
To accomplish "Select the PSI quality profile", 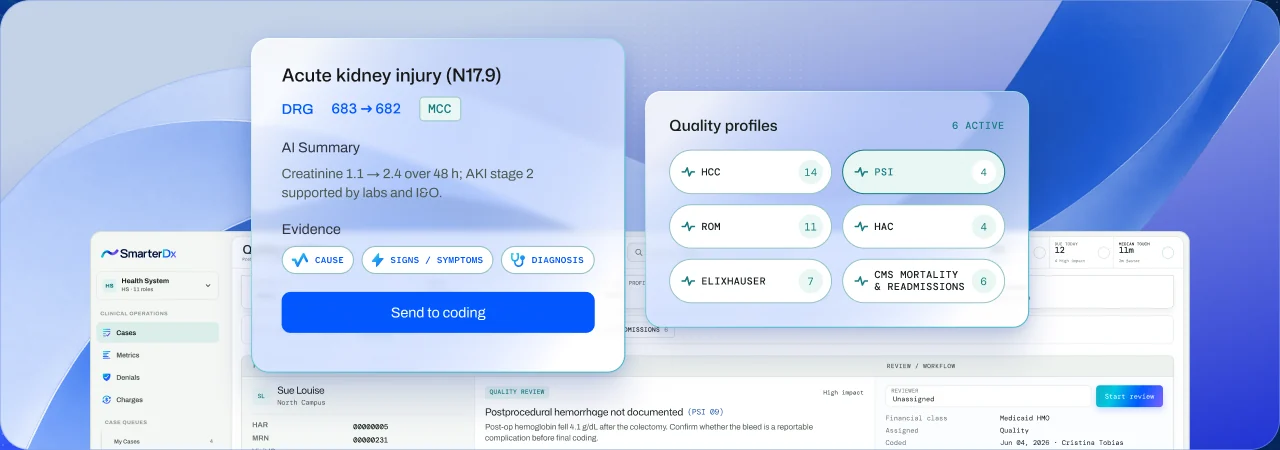I will [x=924, y=172].
